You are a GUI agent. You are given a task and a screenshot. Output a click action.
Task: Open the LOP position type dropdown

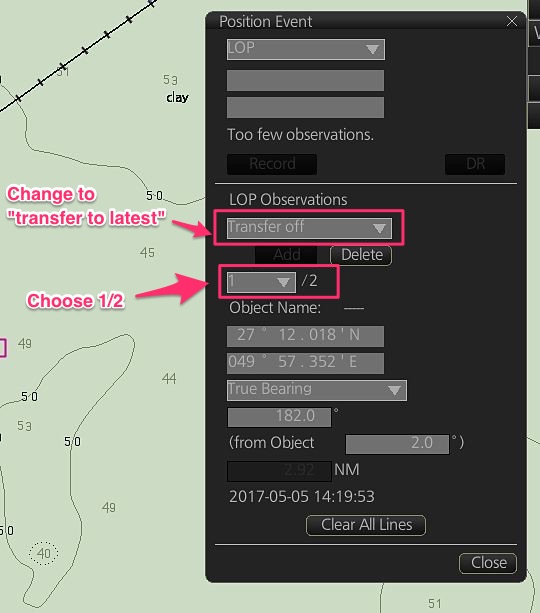pos(305,49)
